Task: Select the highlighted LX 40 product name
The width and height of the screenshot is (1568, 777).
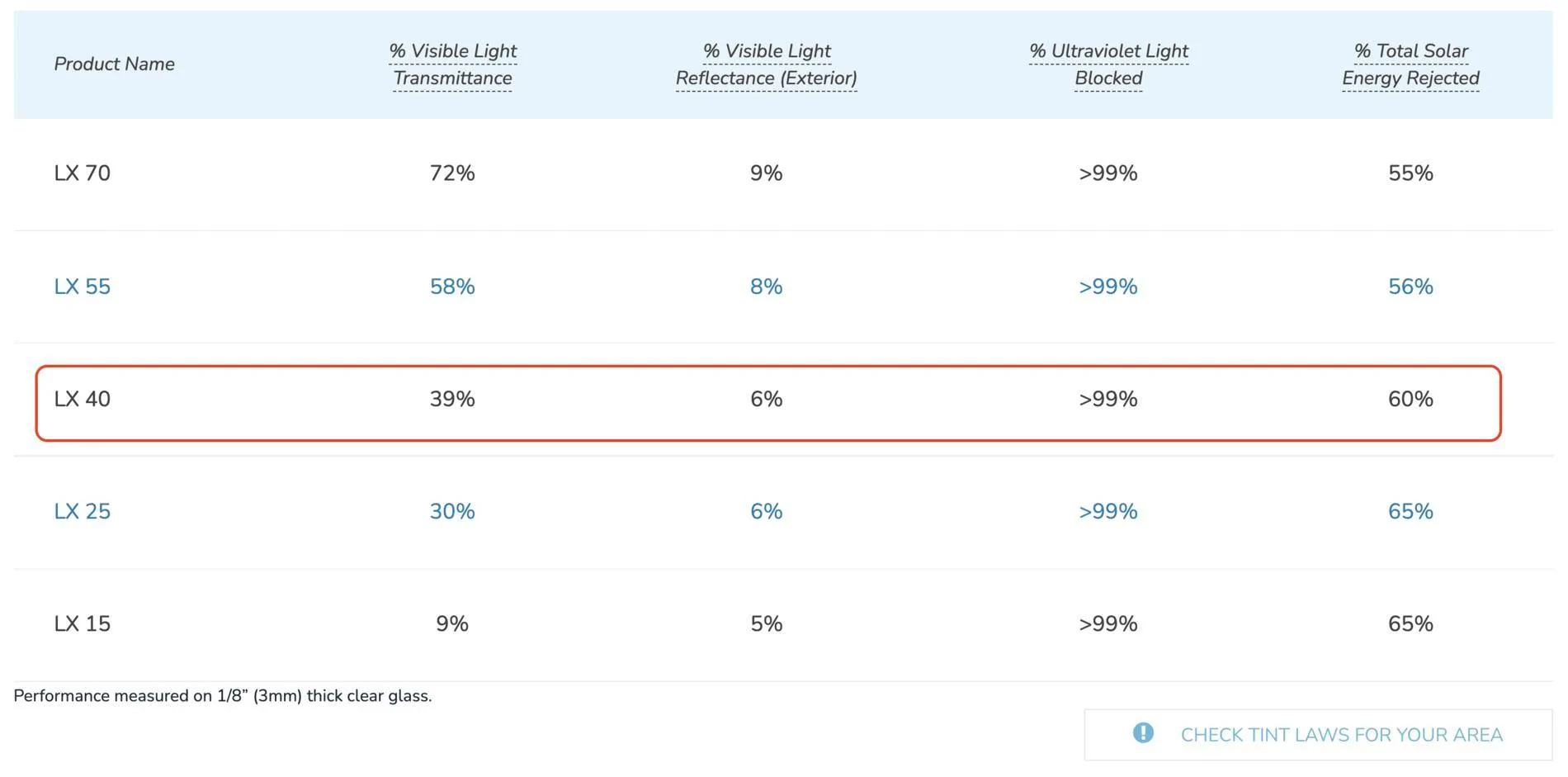Action: (x=83, y=399)
